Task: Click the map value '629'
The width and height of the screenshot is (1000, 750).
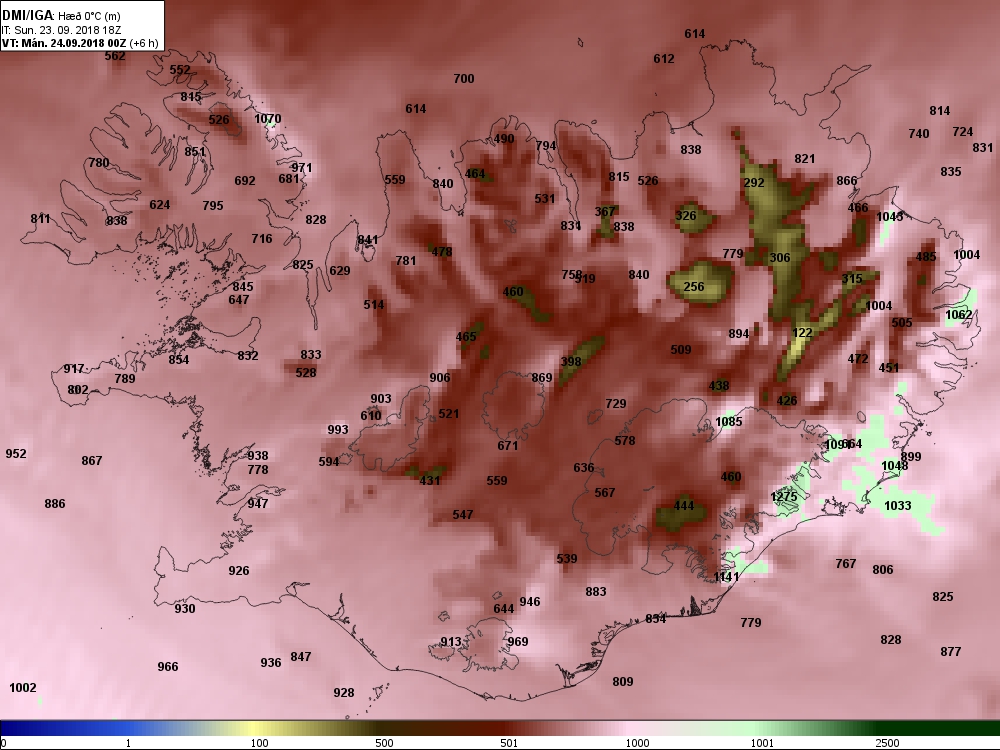Action: click(x=340, y=271)
